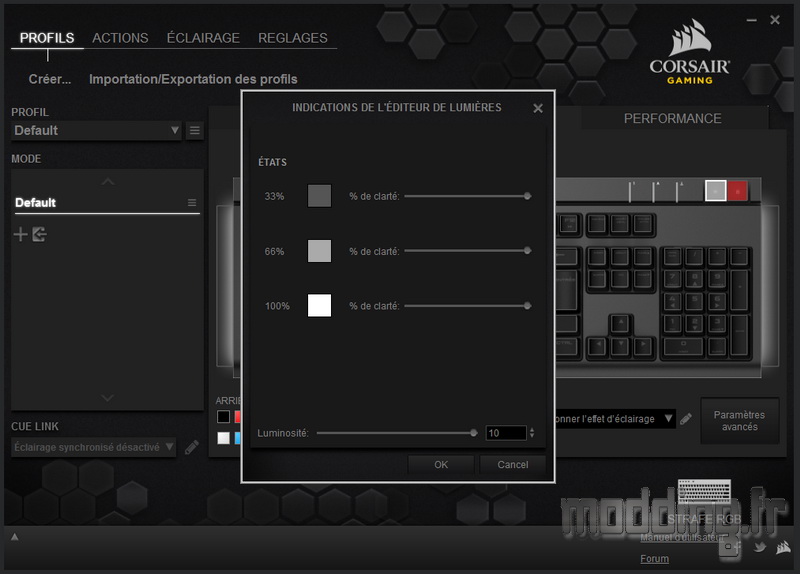The height and width of the screenshot is (574, 800).
Task: Click the Luminosité value field
Action: click(x=506, y=433)
